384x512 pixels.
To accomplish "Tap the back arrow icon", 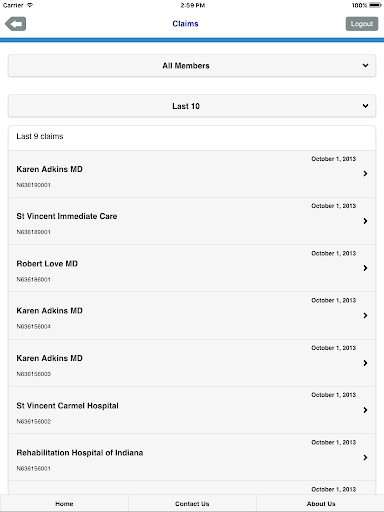I will 15,24.
